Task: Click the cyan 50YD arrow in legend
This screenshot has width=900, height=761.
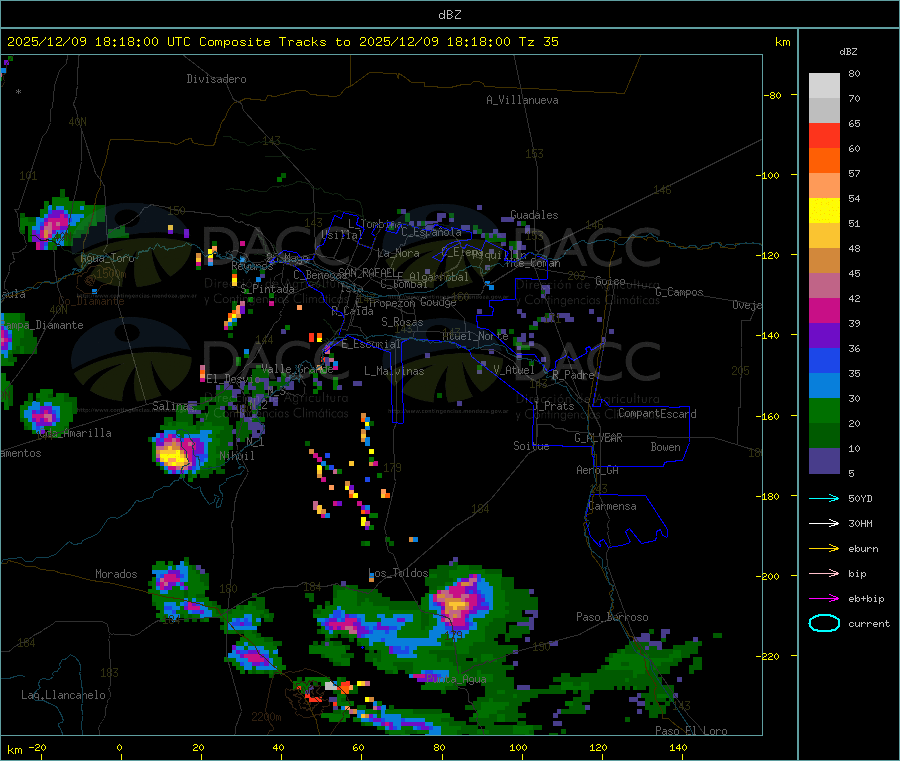Action: pyautogui.click(x=824, y=498)
